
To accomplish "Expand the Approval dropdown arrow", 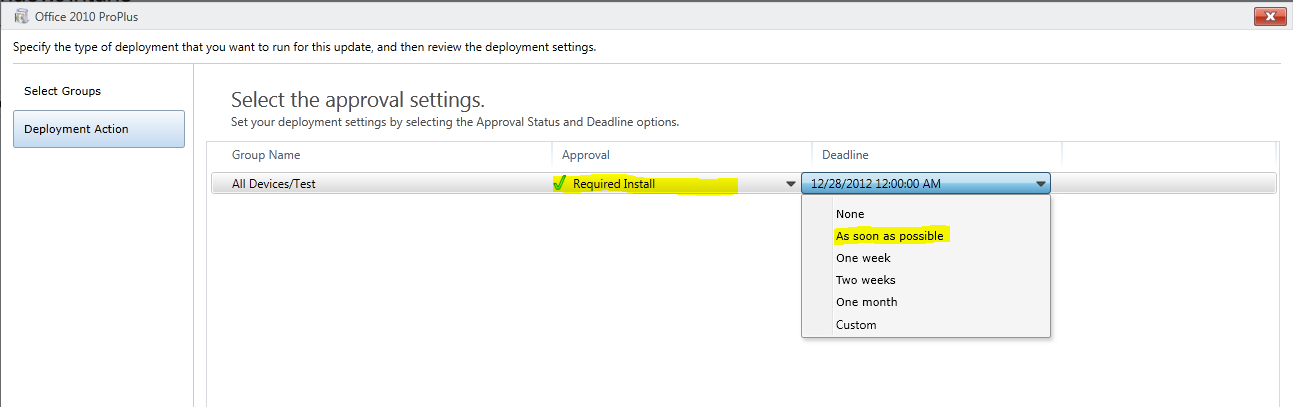I will point(791,184).
